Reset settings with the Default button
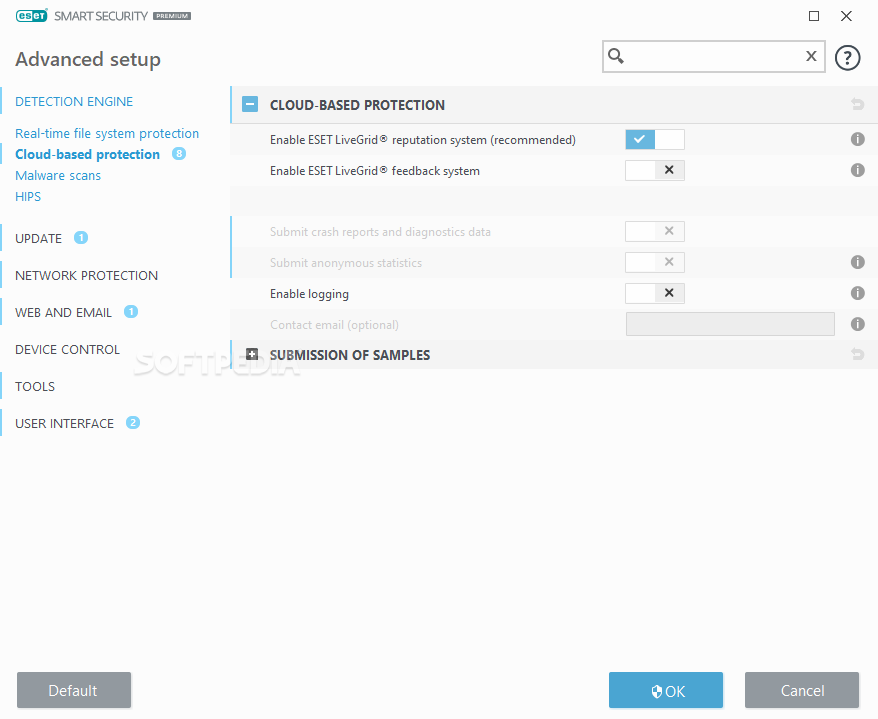This screenshot has width=878, height=719. (74, 690)
